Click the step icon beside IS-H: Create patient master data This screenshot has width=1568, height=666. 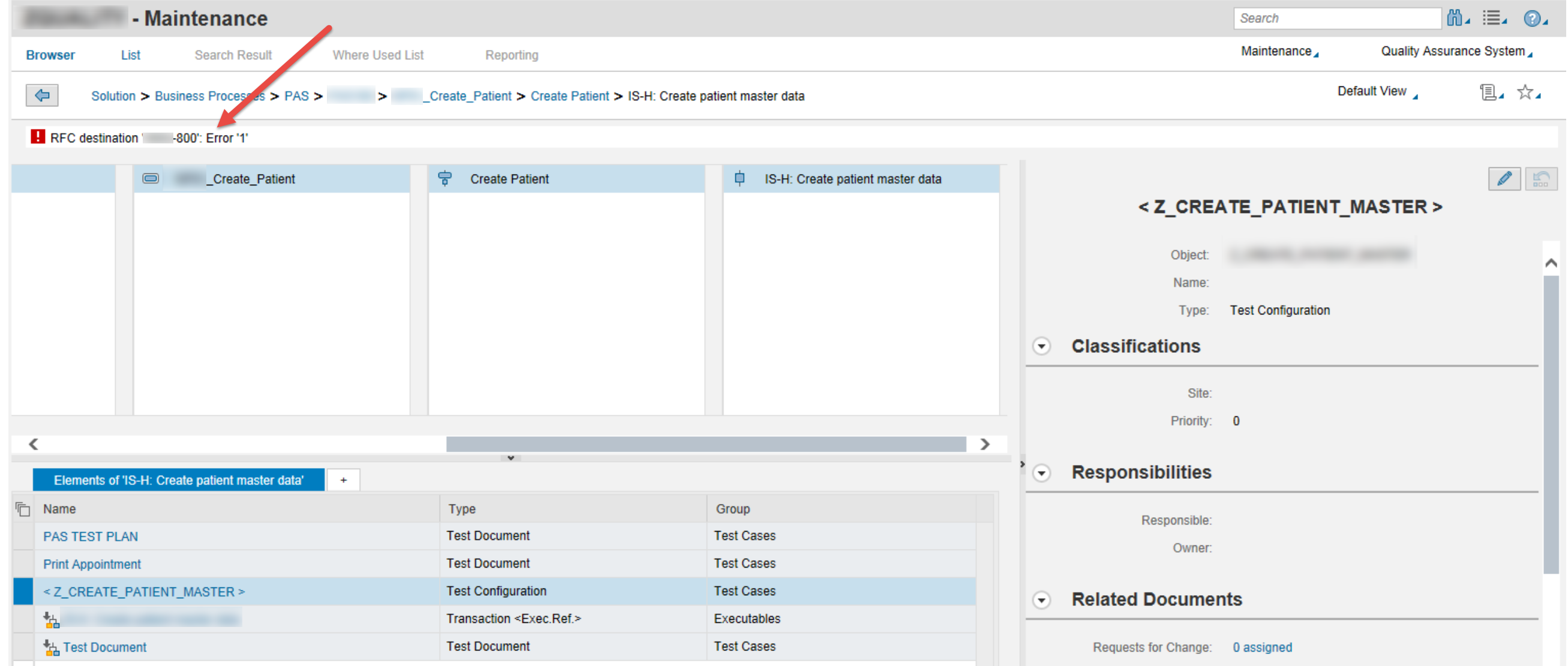pos(740,178)
